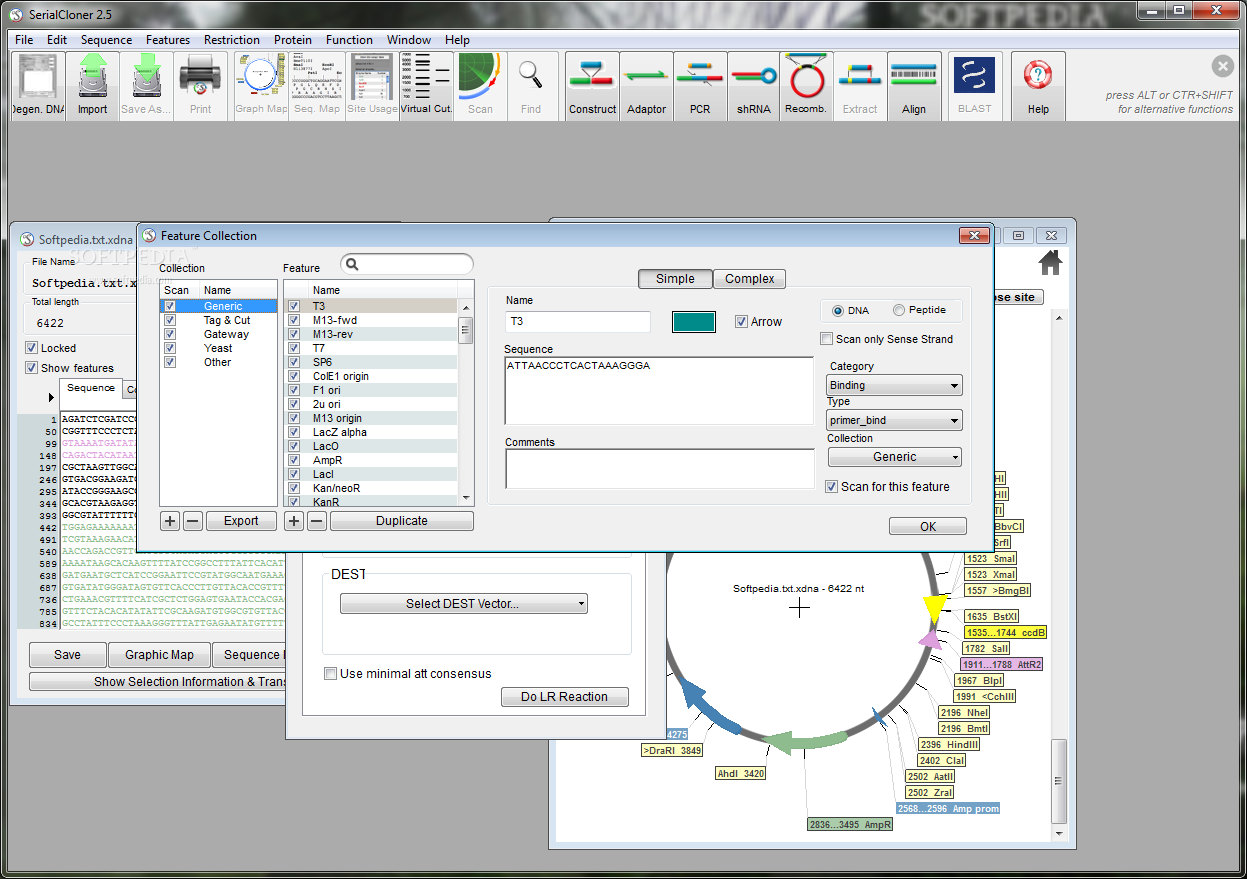
Task: Select the Sequence tab in Softpedia window
Action: tap(91, 388)
